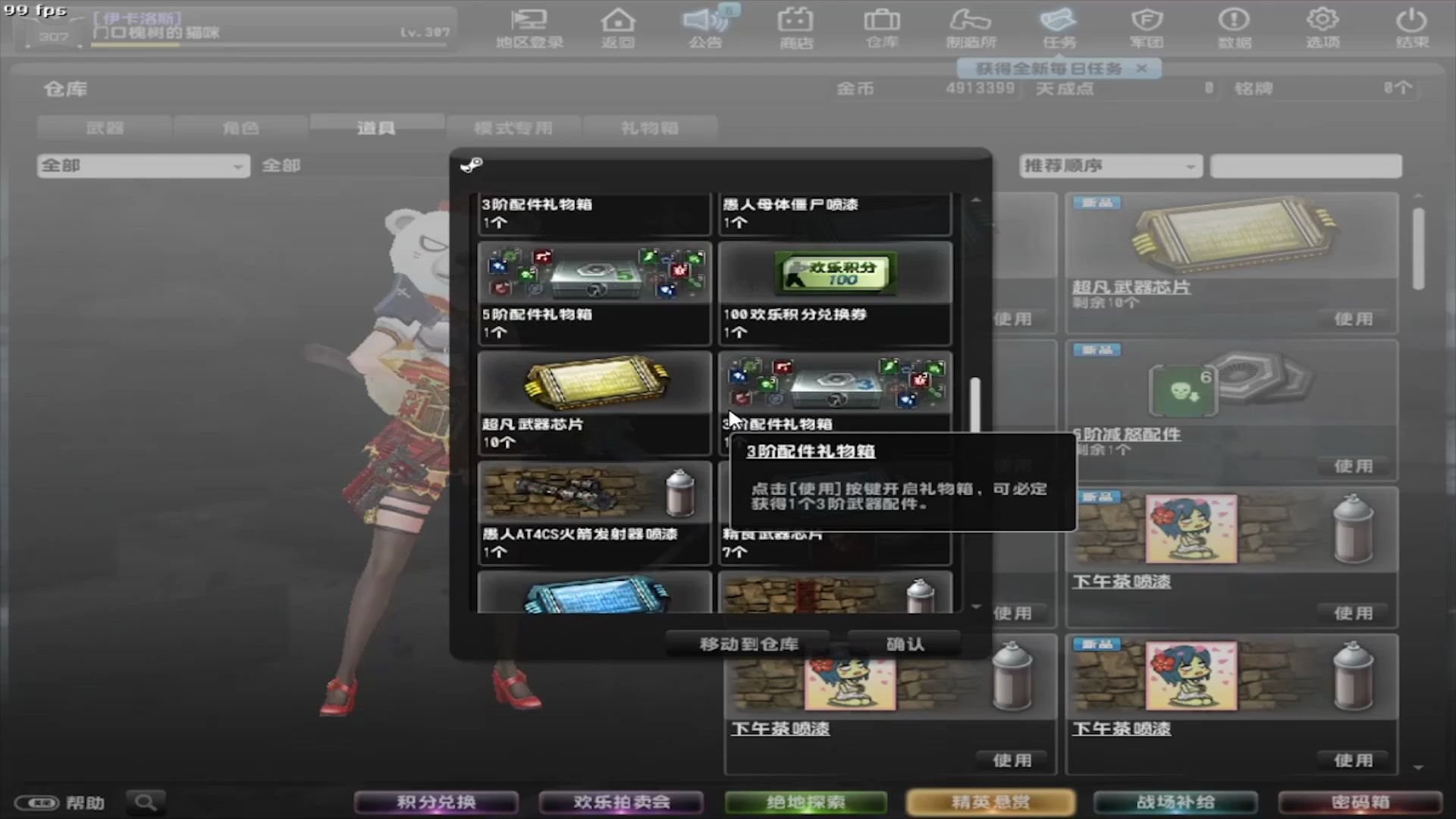Click the Steam icon on the dialog
The image size is (1456, 819).
point(472,166)
